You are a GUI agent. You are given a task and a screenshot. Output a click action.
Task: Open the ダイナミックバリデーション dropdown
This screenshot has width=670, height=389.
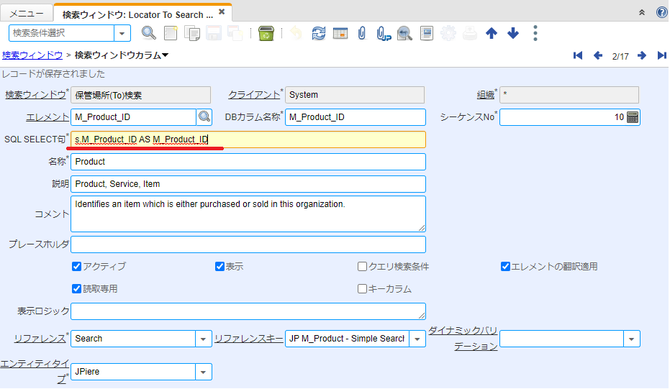pyautogui.click(x=632, y=339)
